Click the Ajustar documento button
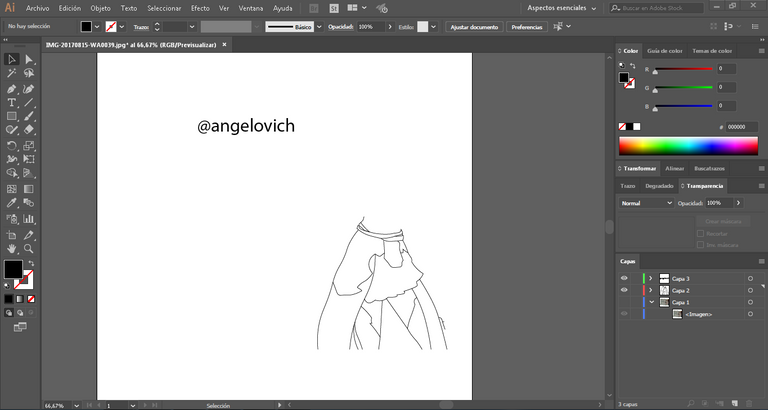The width and height of the screenshot is (768, 410). click(473, 27)
